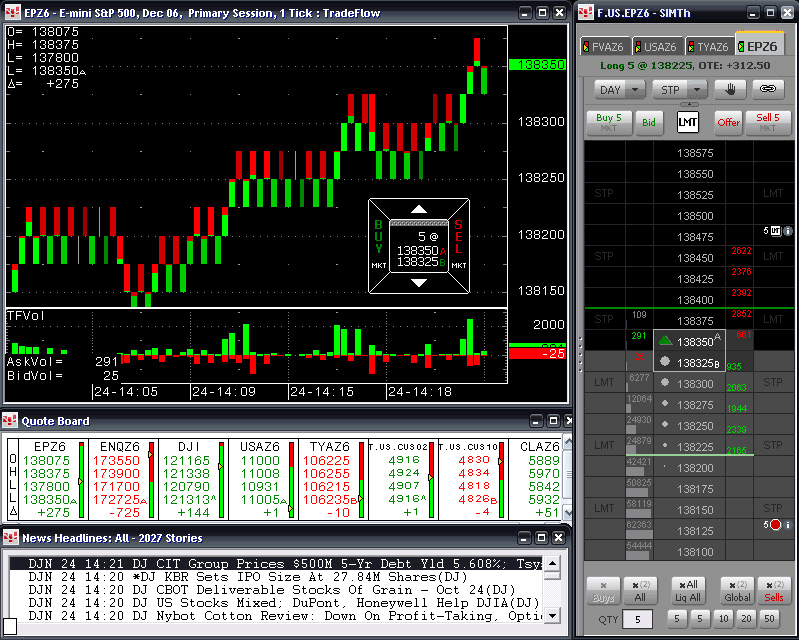
Task: Open the CBOT Deliverable Stocks Of Grain headline
Action: [x=276, y=590]
